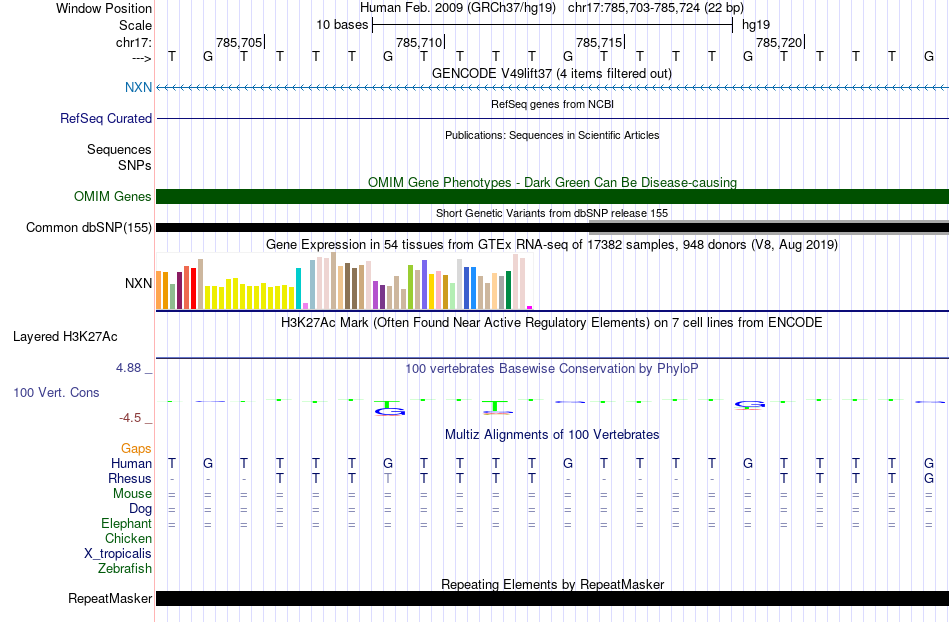Click the dark green OMIM Genes bar
950x622 pixels.
point(552,196)
